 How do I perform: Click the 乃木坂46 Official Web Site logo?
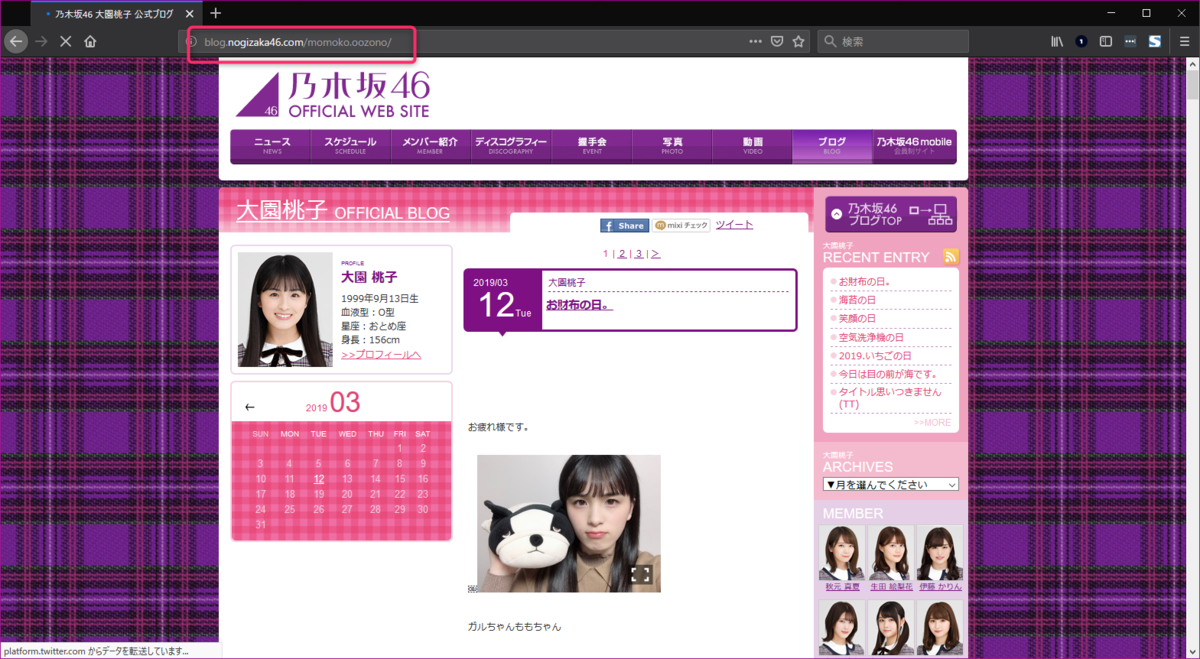click(x=333, y=95)
